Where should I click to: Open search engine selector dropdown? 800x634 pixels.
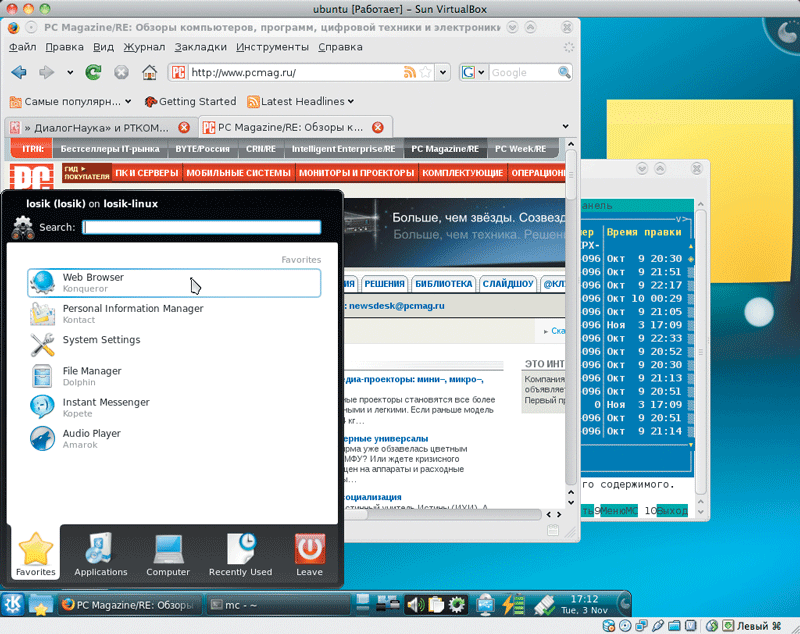(x=481, y=72)
